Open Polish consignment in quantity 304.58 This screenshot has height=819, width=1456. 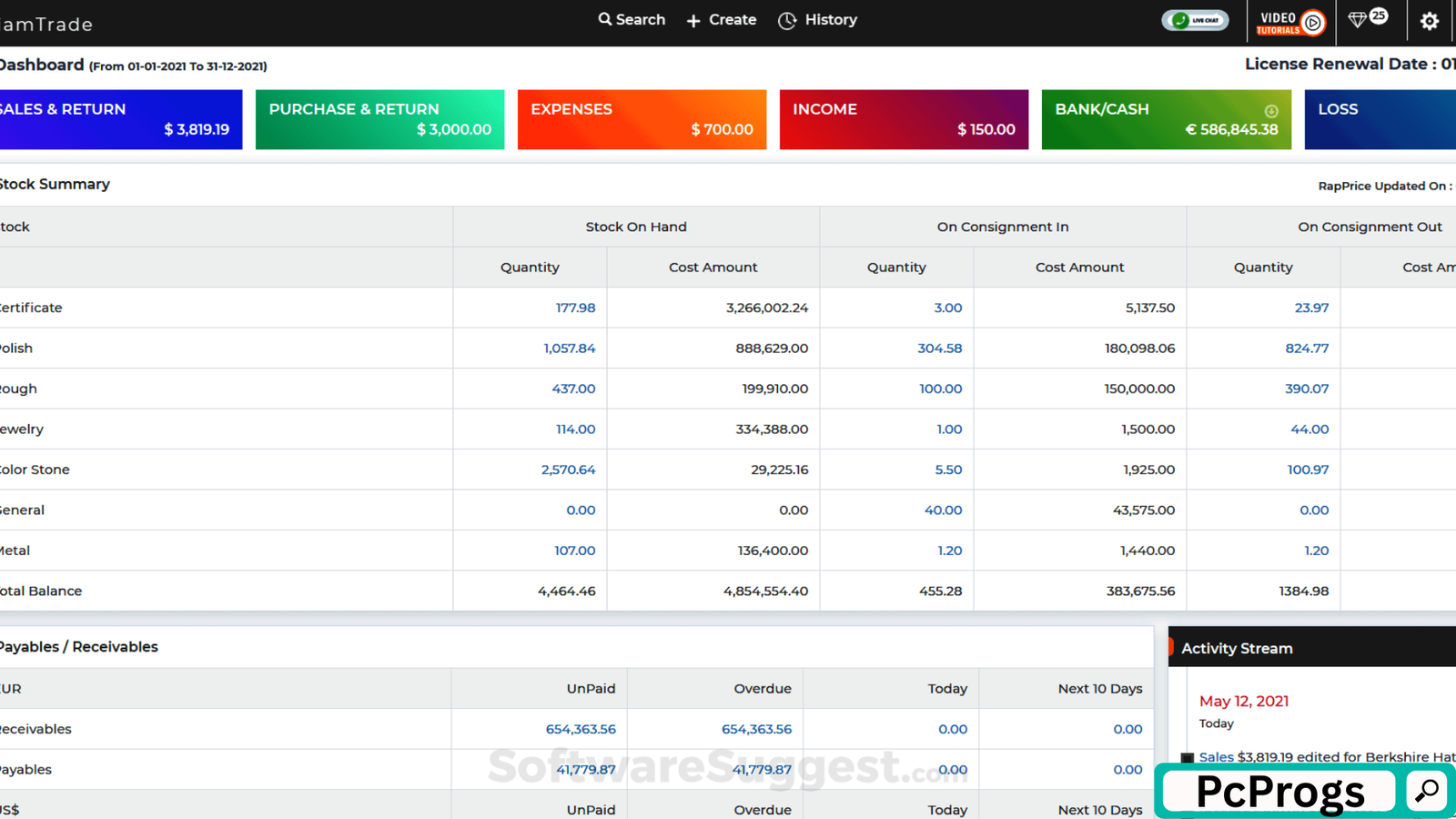coord(940,349)
